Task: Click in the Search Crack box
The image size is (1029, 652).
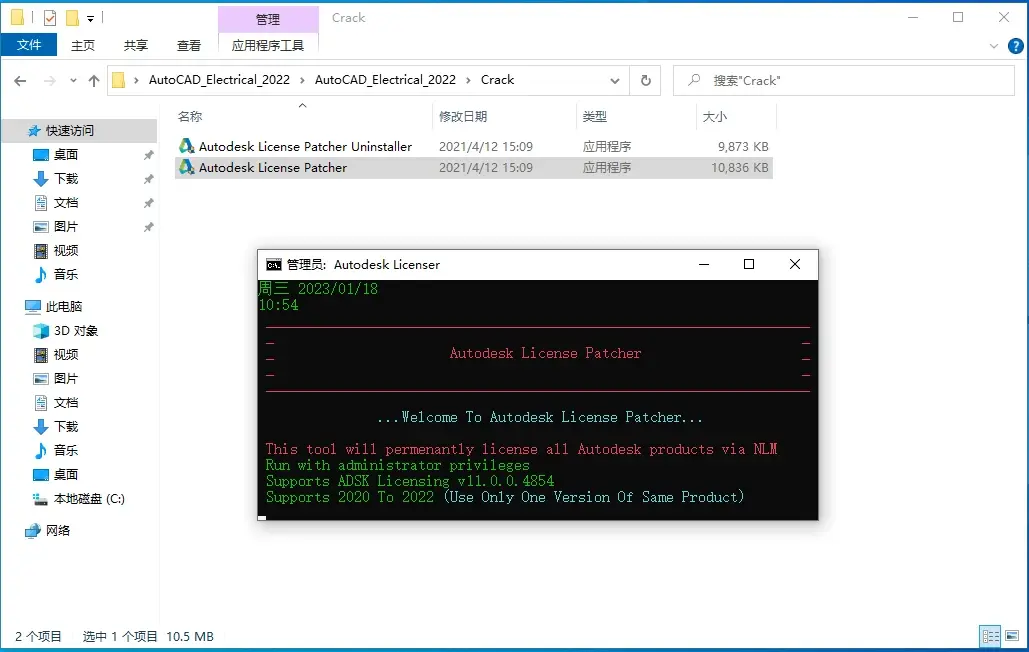Action: (x=843, y=81)
